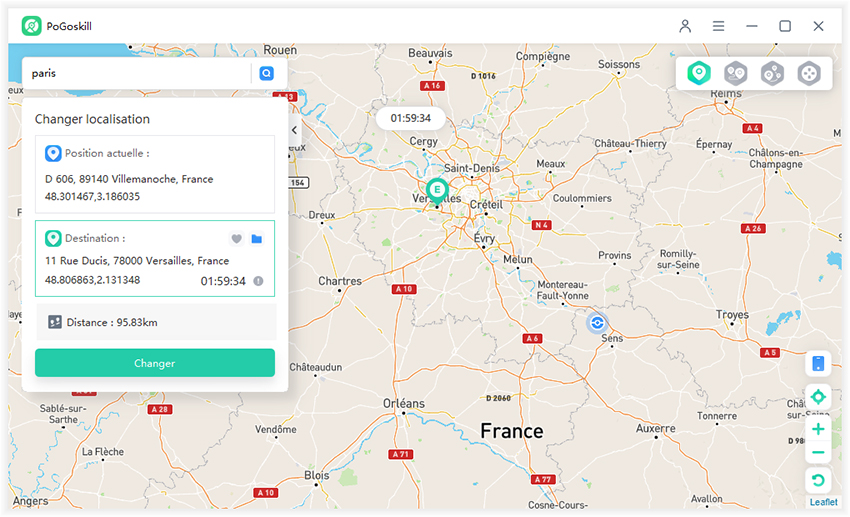Select the joystick mode icon
This screenshot has width=850, height=517.
click(x=809, y=73)
